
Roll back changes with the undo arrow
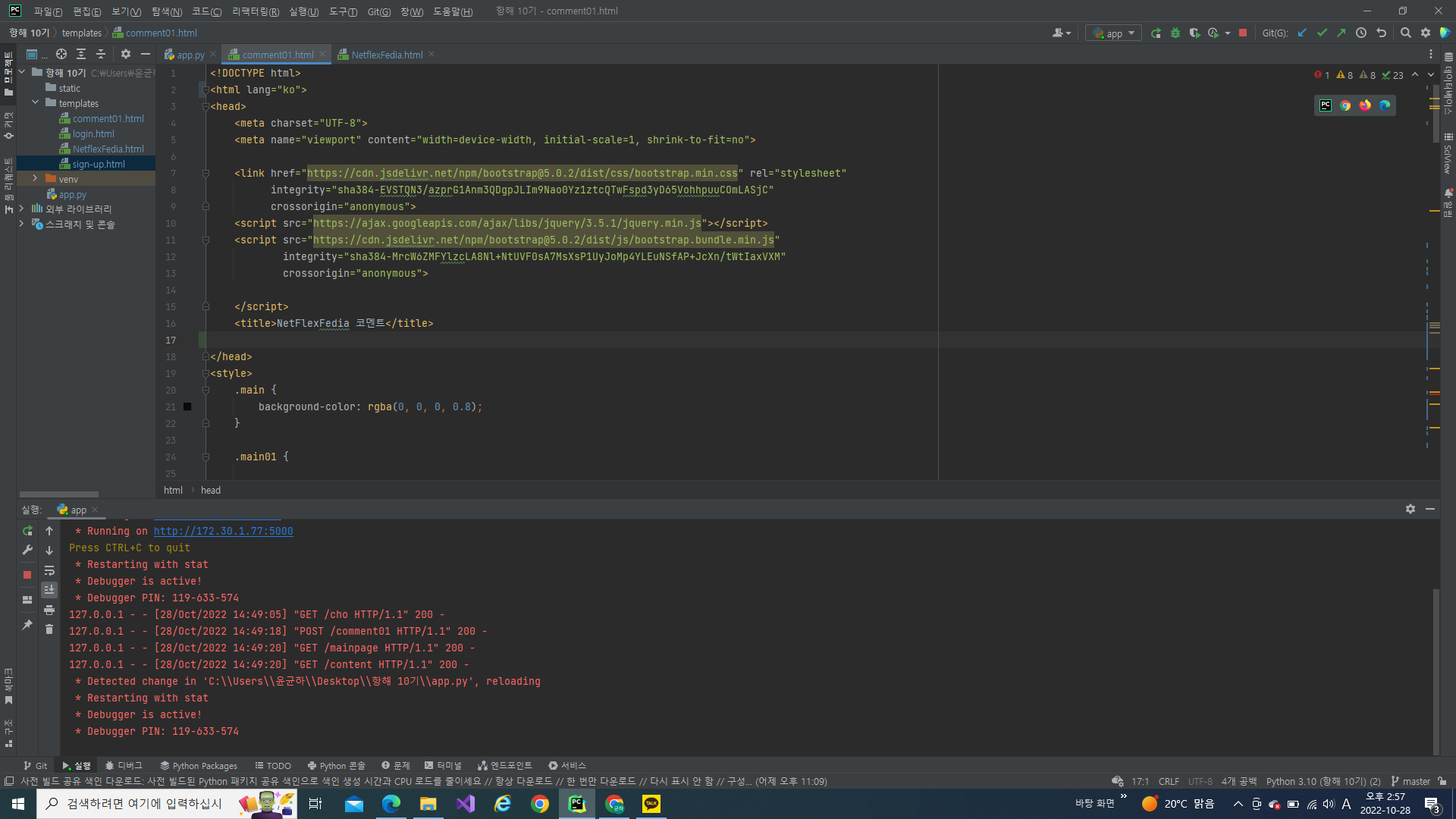(1381, 33)
